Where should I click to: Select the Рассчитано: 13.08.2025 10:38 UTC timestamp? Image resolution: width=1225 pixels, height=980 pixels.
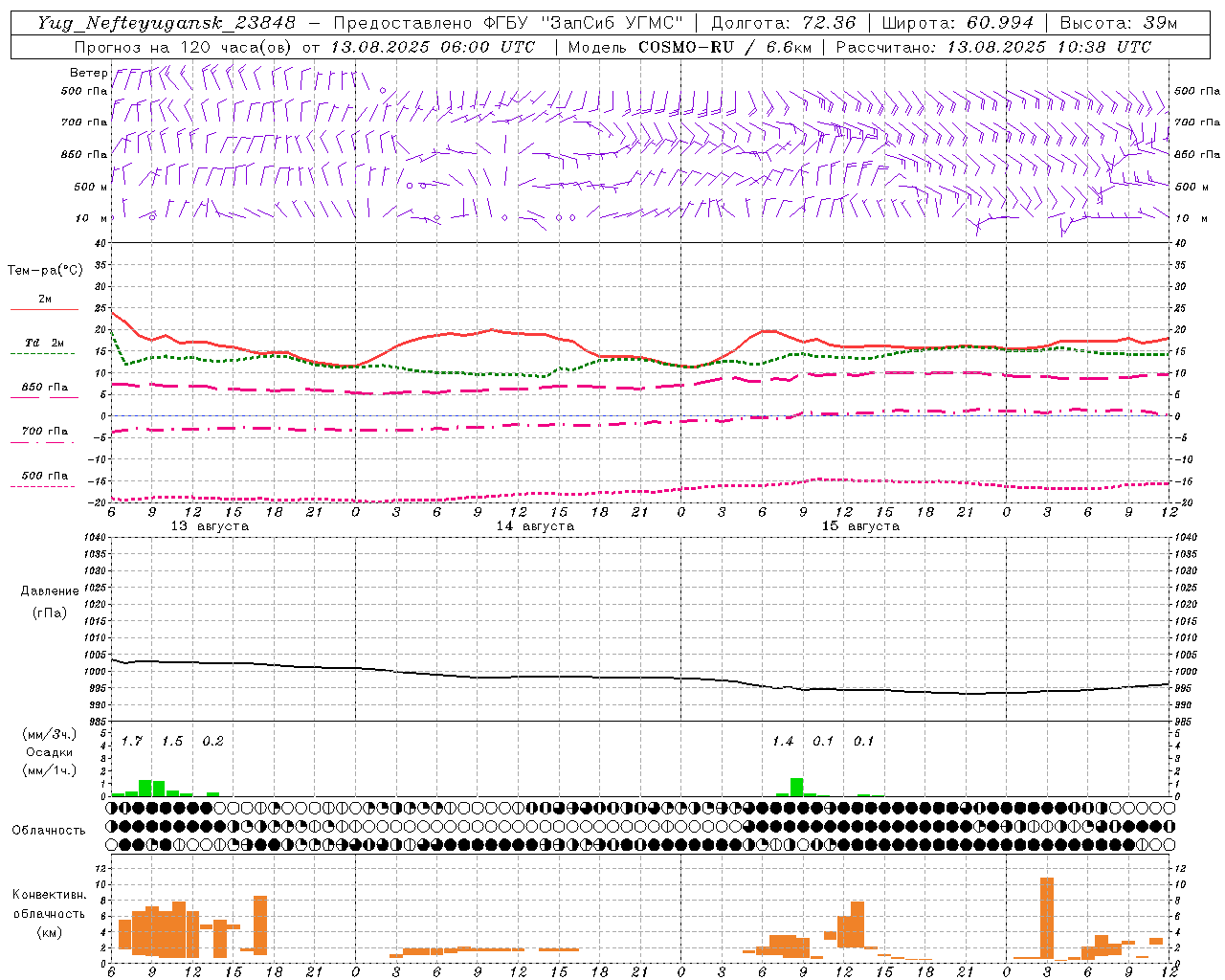(x=993, y=47)
